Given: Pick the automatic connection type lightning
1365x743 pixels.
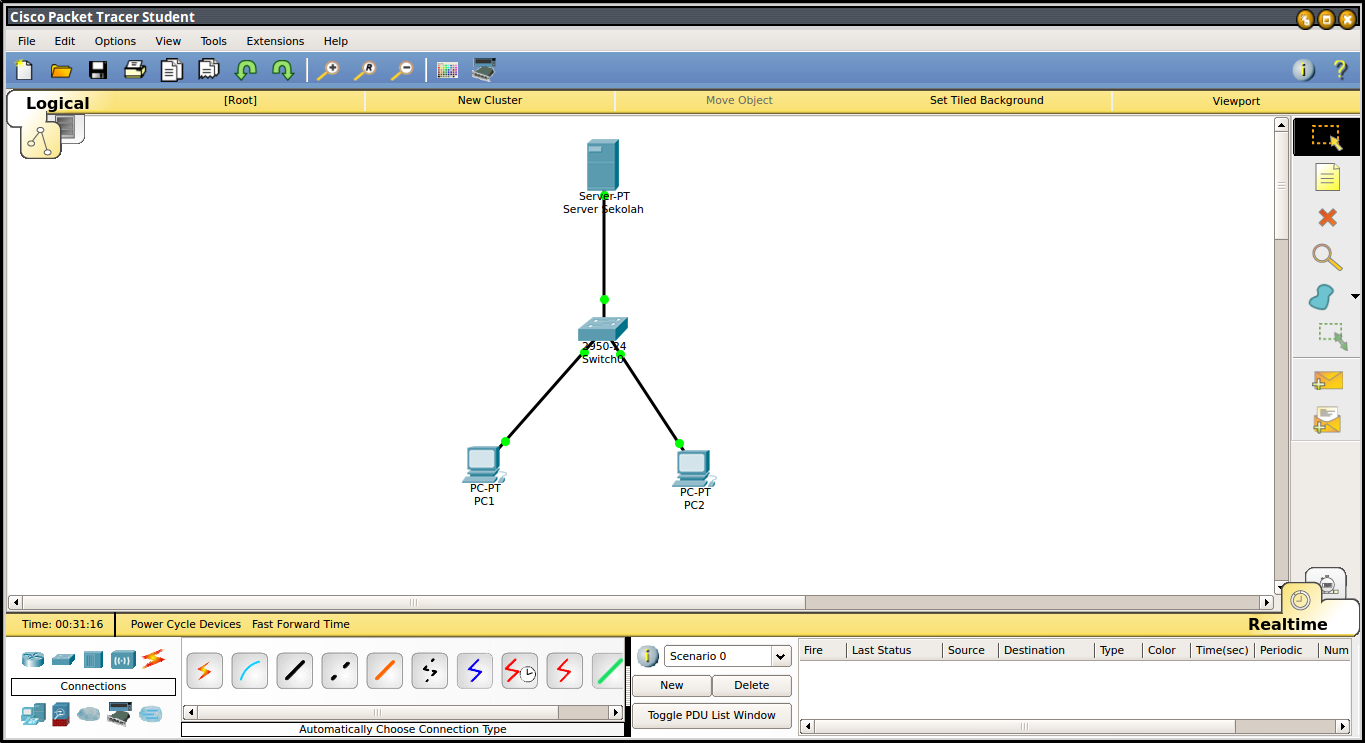Looking at the screenshot, I should [x=204, y=671].
